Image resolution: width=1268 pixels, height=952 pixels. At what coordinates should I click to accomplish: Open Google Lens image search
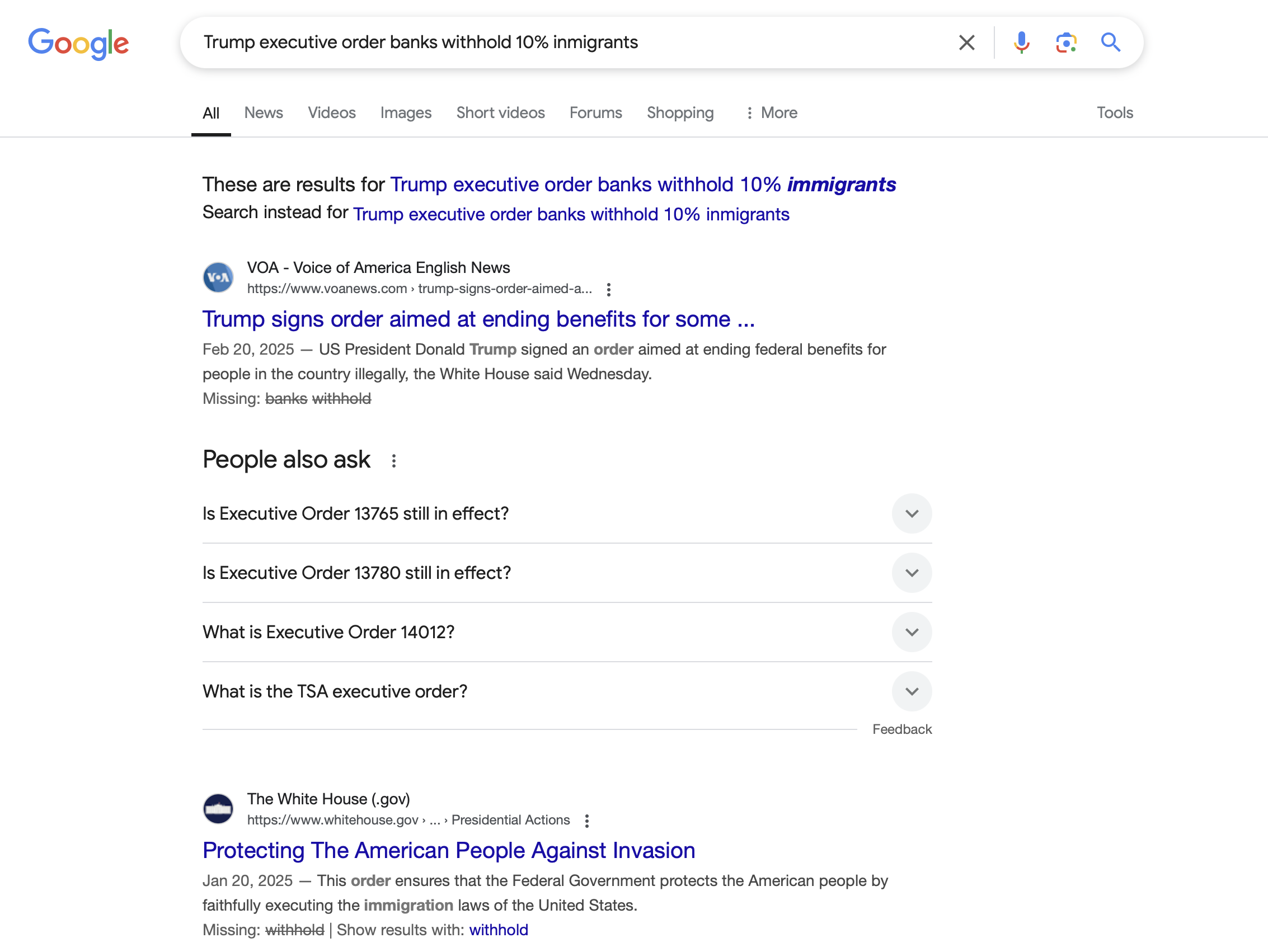[1065, 43]
